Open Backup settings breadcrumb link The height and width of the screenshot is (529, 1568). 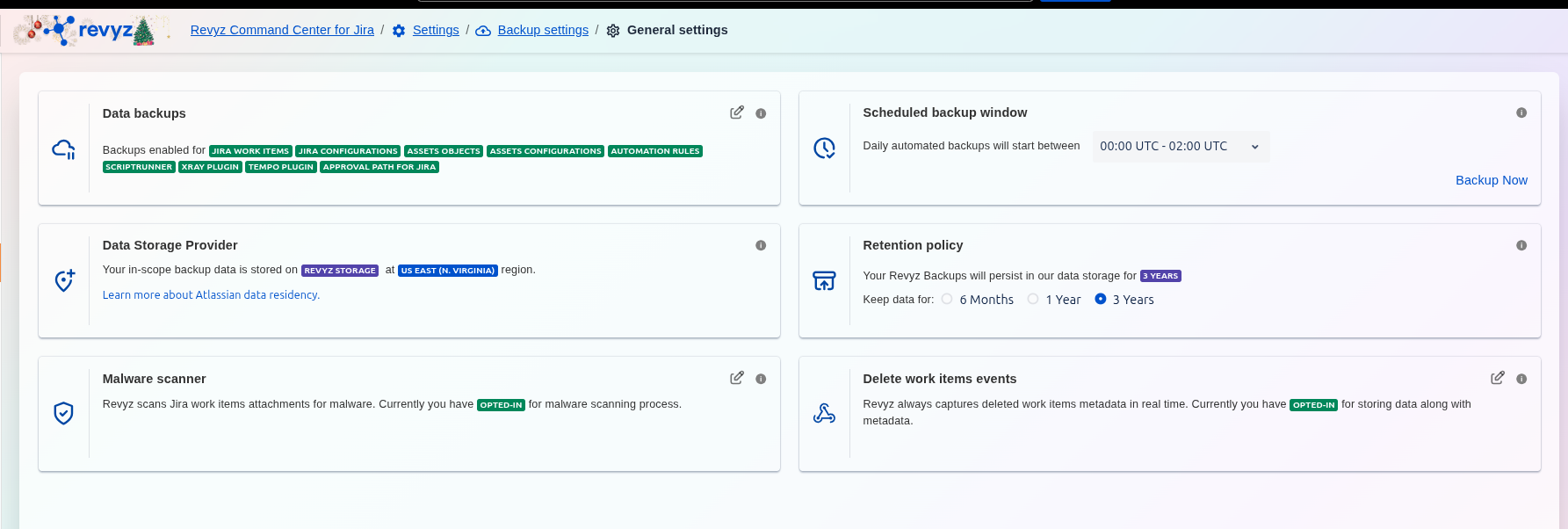pos(543,30)
